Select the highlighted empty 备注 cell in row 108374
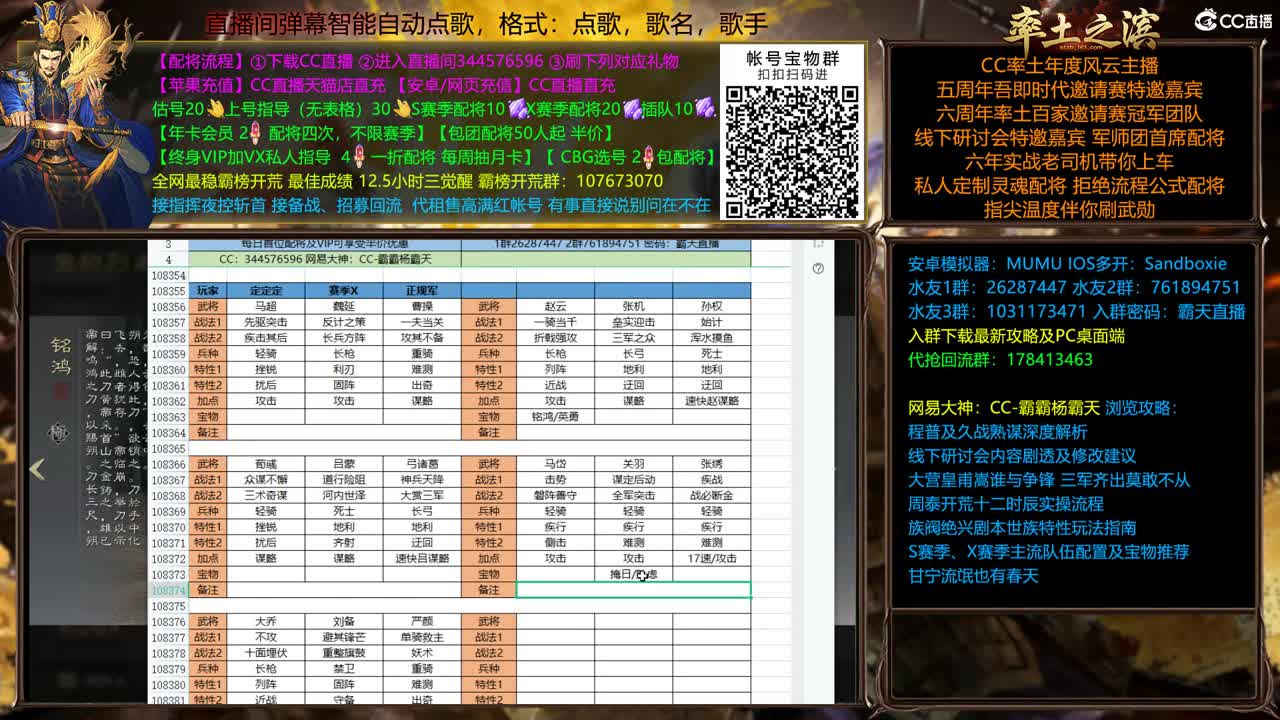The height and width of the screenshot is (720, 1280). pyautogui.click(x=633, y=590)
